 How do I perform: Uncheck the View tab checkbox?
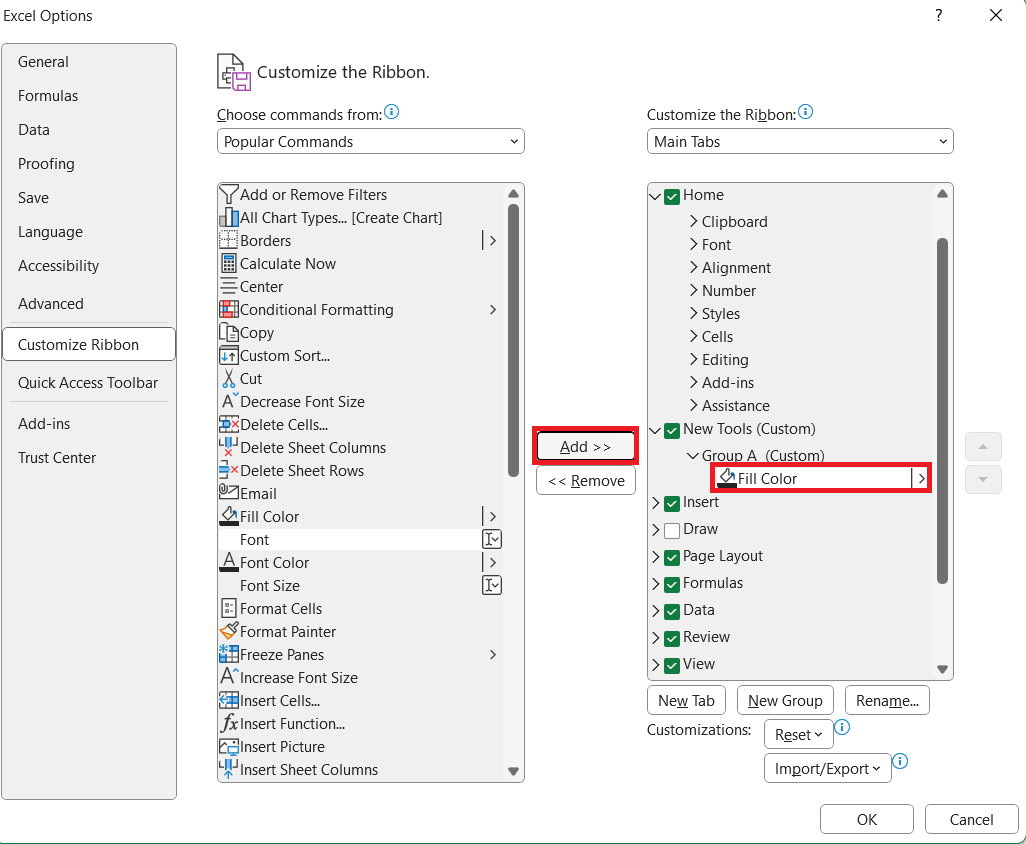coord(671,665)
